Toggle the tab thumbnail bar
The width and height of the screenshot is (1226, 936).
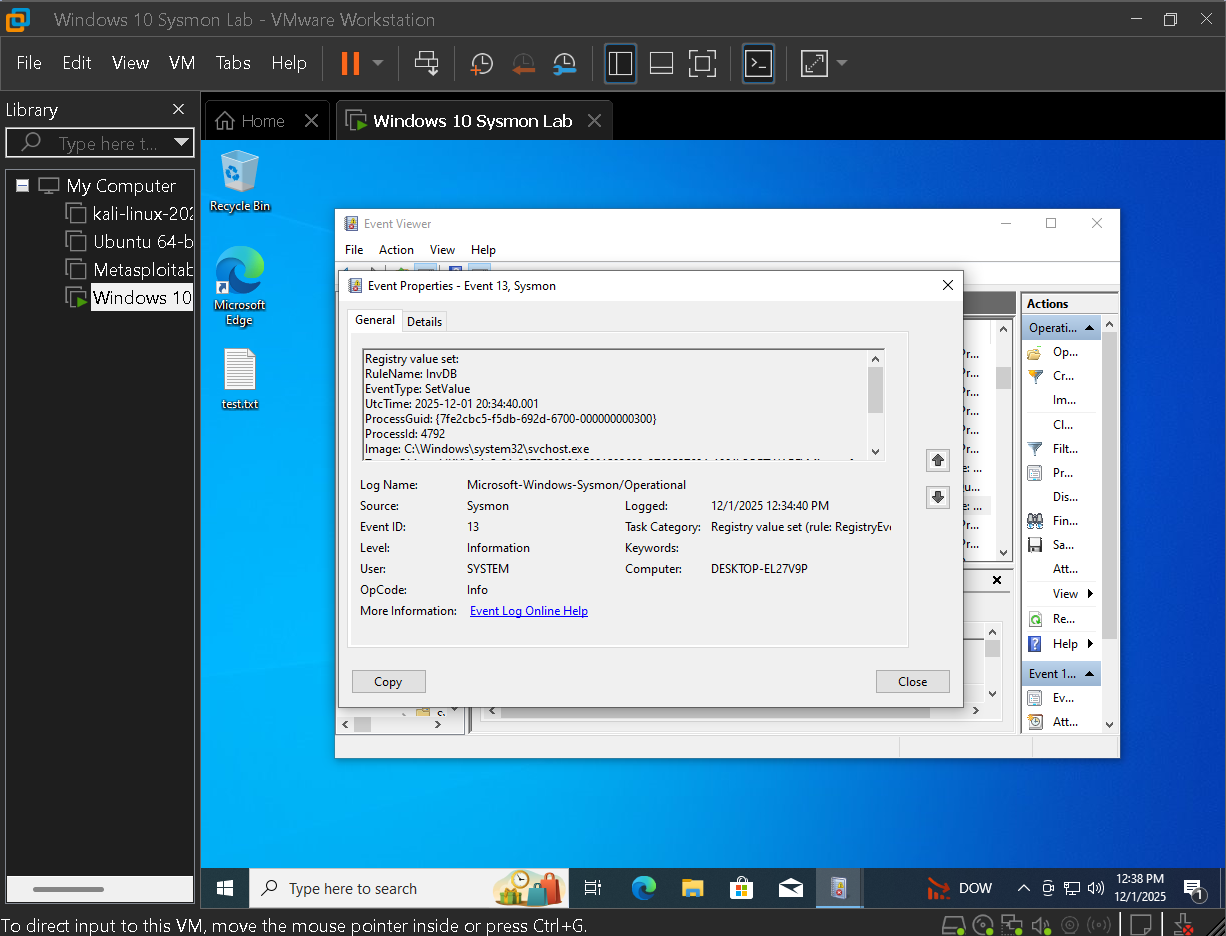coord(661,63)
